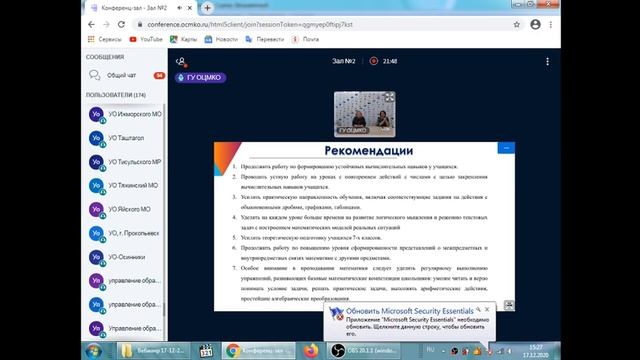Viewport: 640px width, 360px height.
Task: Select the Конференц-зал browser tab
Action: click(x=141, y=8)
